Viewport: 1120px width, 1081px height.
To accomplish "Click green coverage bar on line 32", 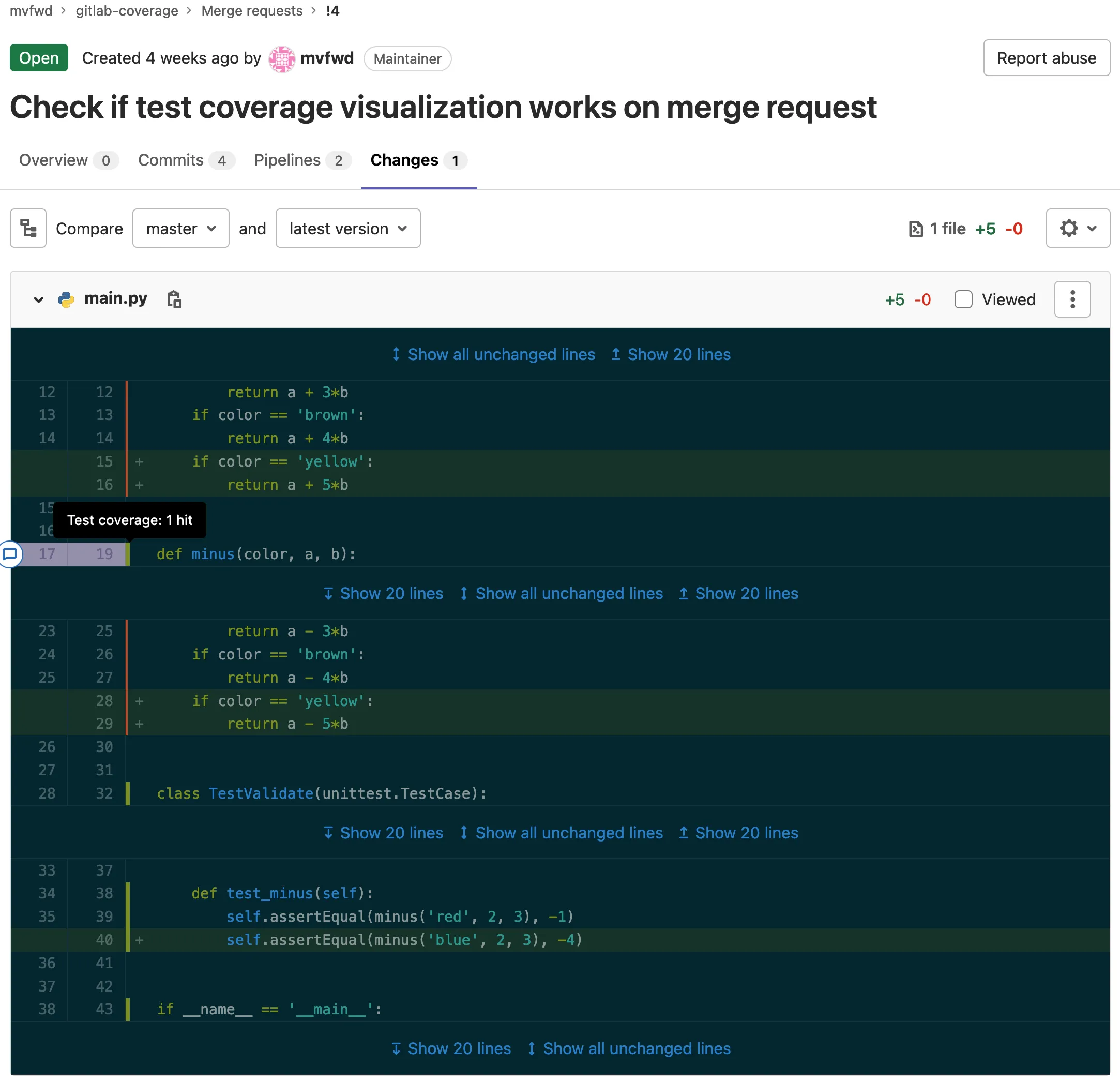I will click(128, 793).
